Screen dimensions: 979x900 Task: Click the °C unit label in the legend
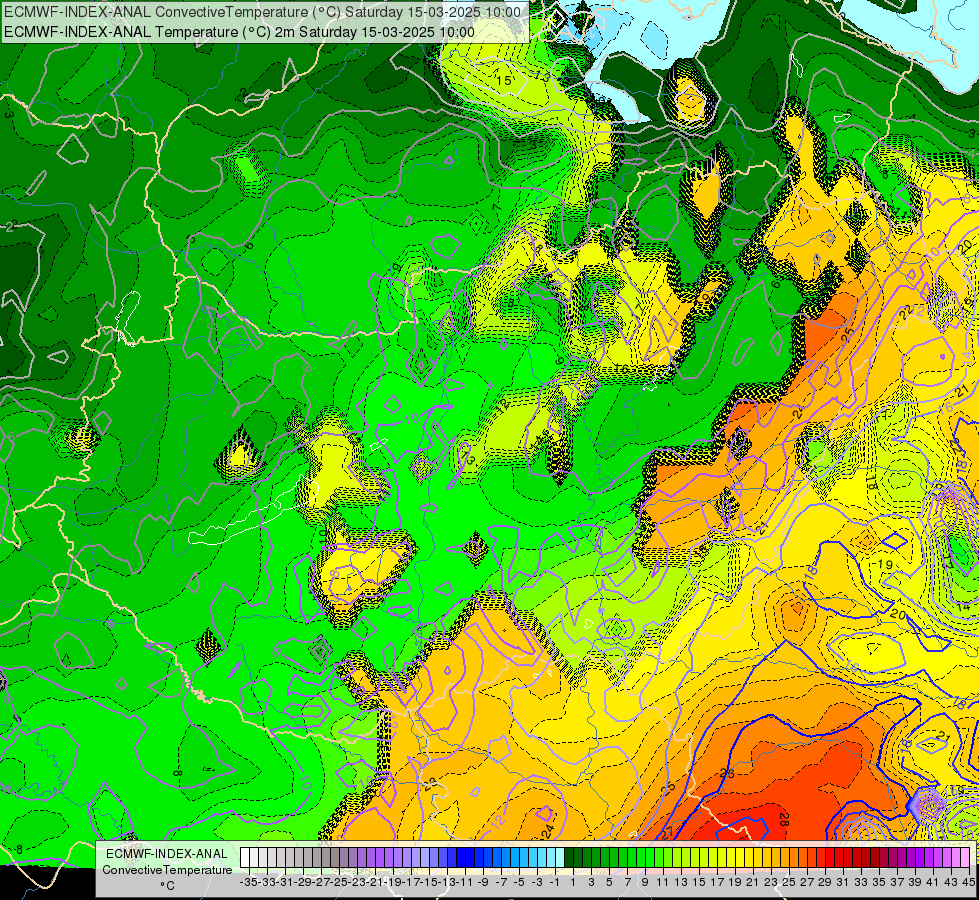click(x=167, y=886)
